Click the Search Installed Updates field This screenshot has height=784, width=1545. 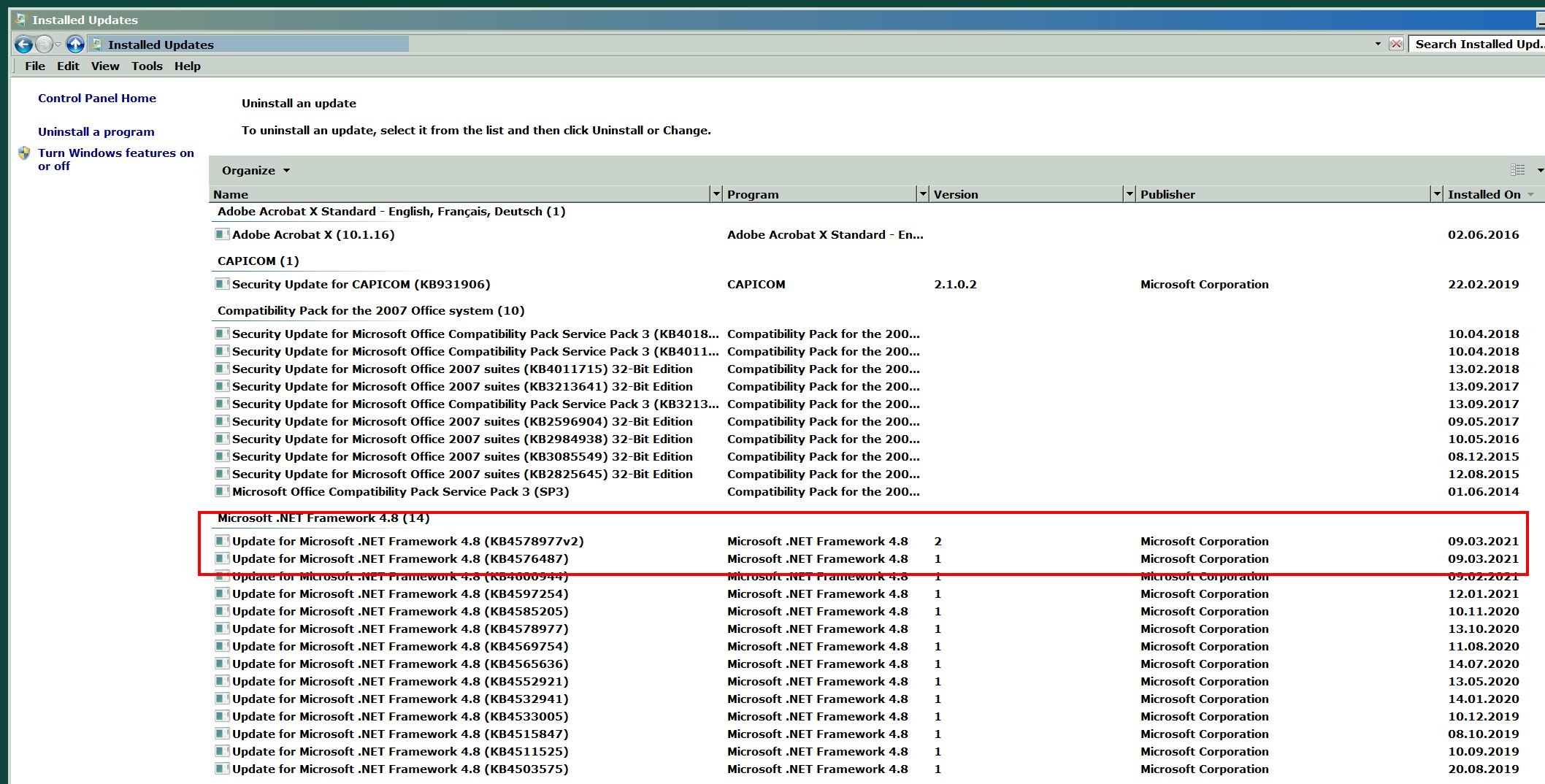(1476, 44)
